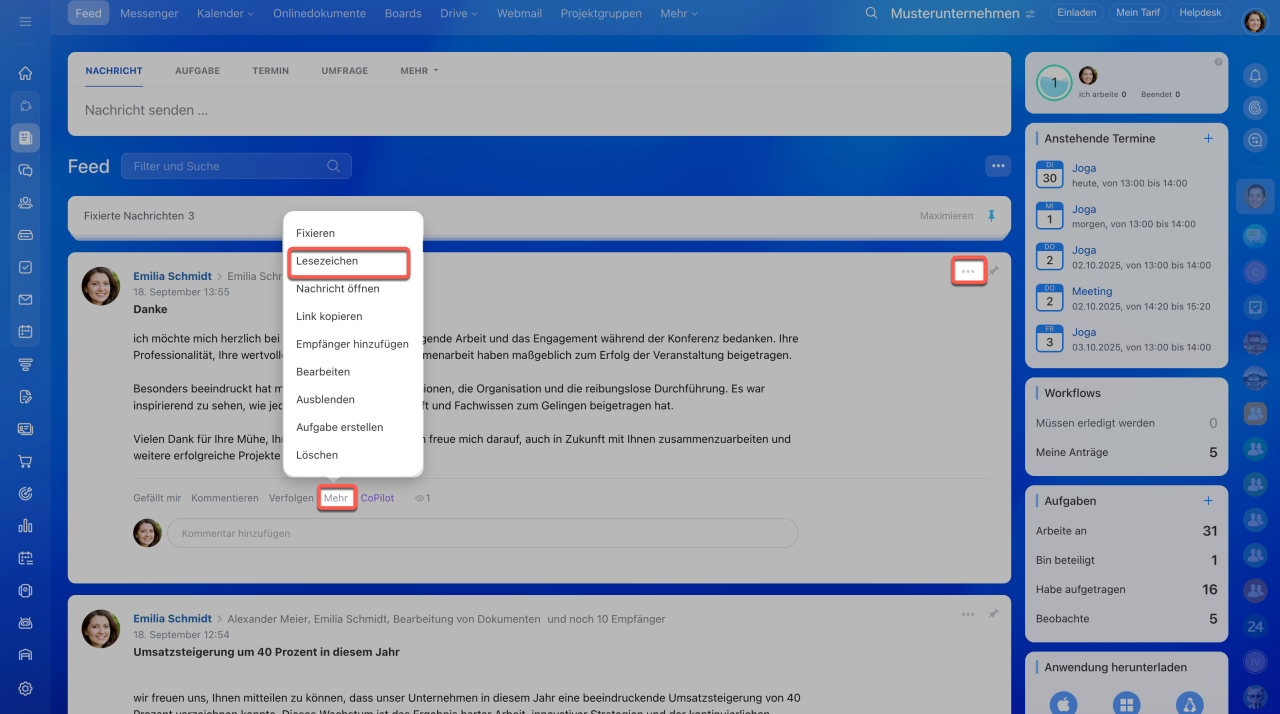Select the UMFRAGE composer tab

[x=344, y=71]
